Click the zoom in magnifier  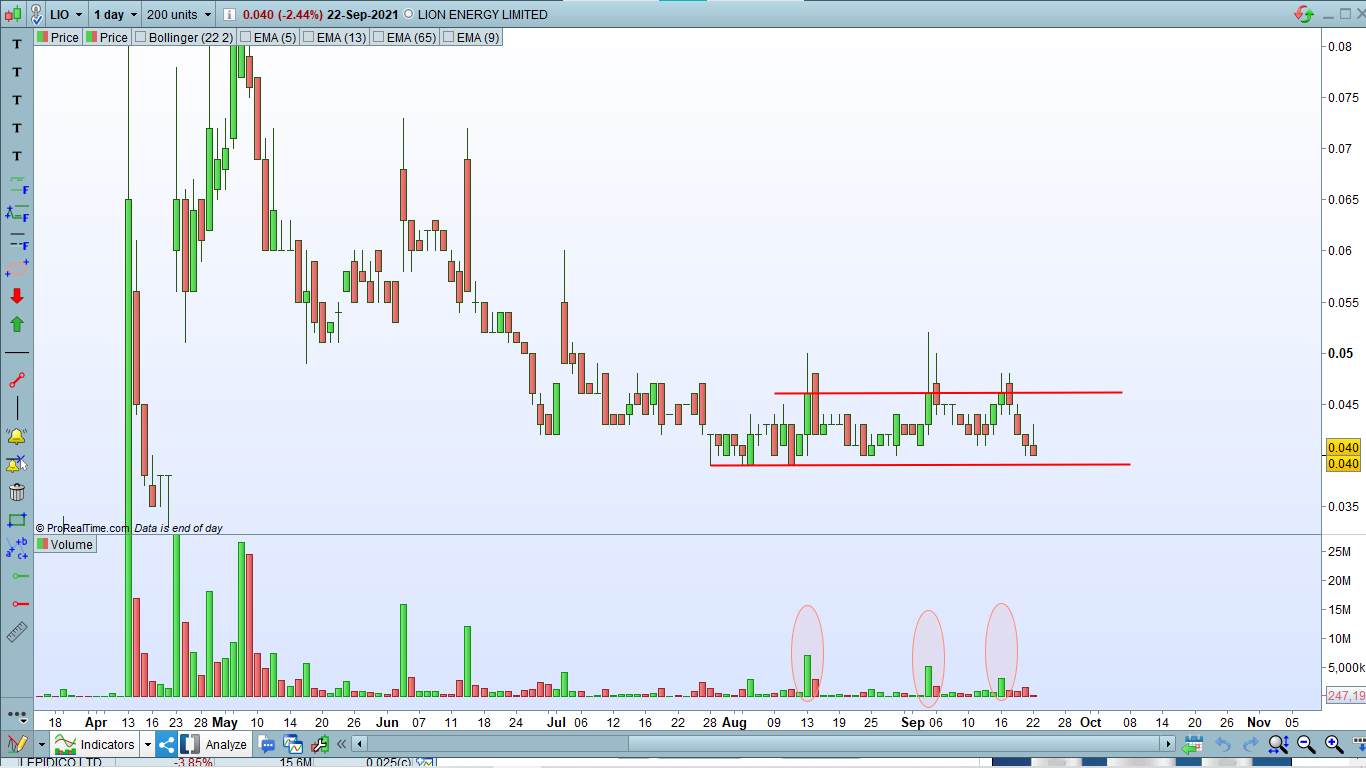1334,744
